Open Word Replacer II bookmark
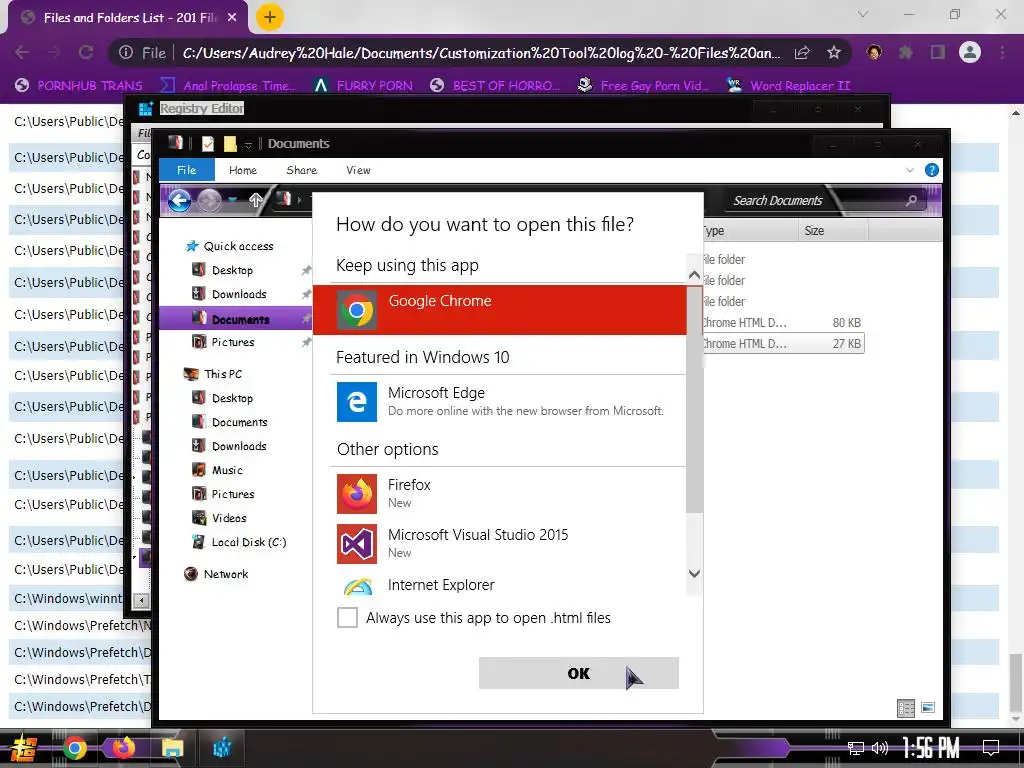 pyautogui.click(x=789, y=86)
